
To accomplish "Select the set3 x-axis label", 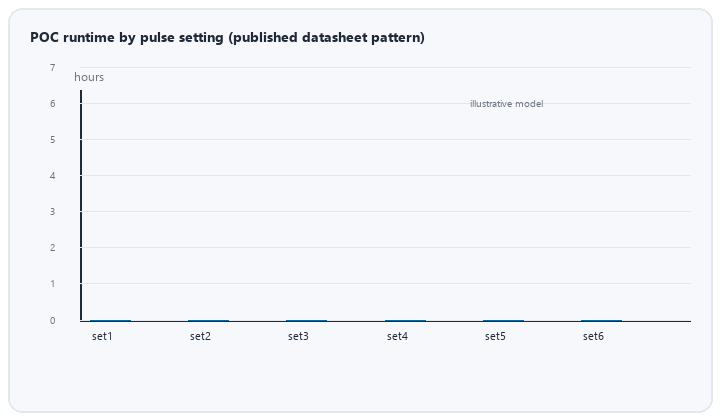I will coord(298,336).
